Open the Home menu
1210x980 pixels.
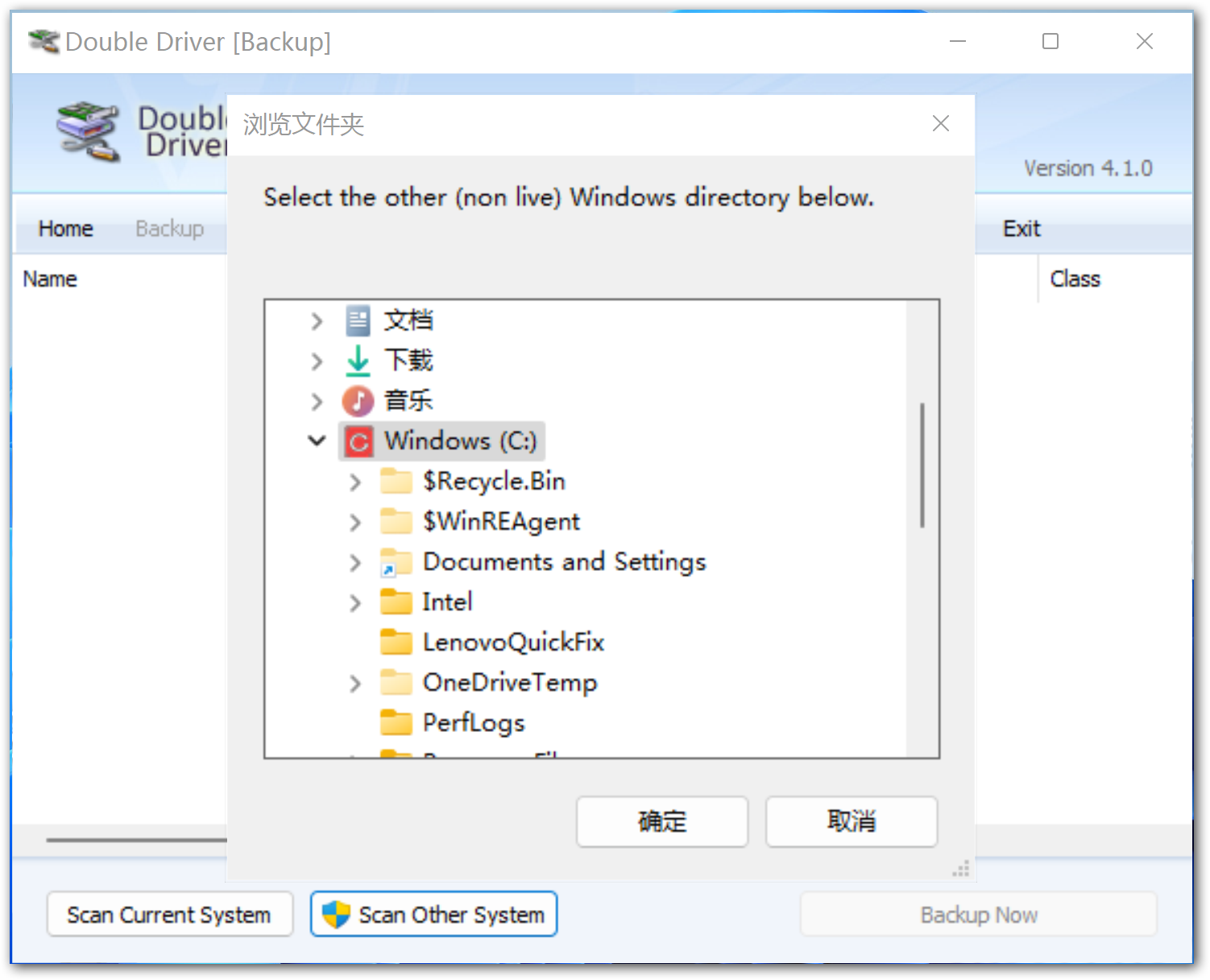[x=66, y=229]
